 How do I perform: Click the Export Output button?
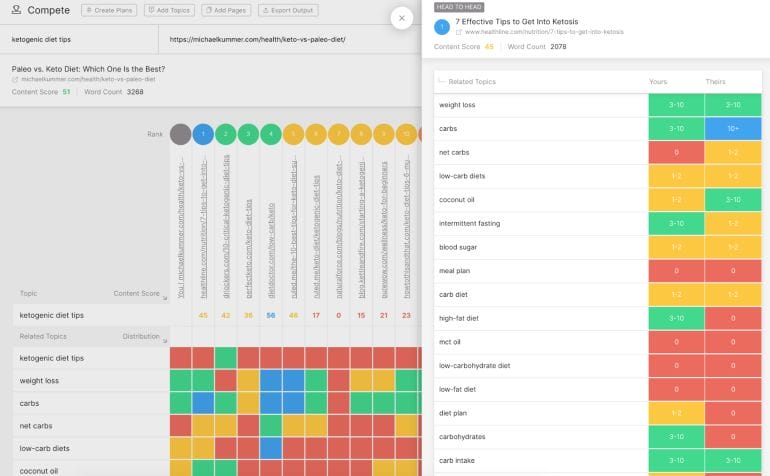click(x=288, y=10)
